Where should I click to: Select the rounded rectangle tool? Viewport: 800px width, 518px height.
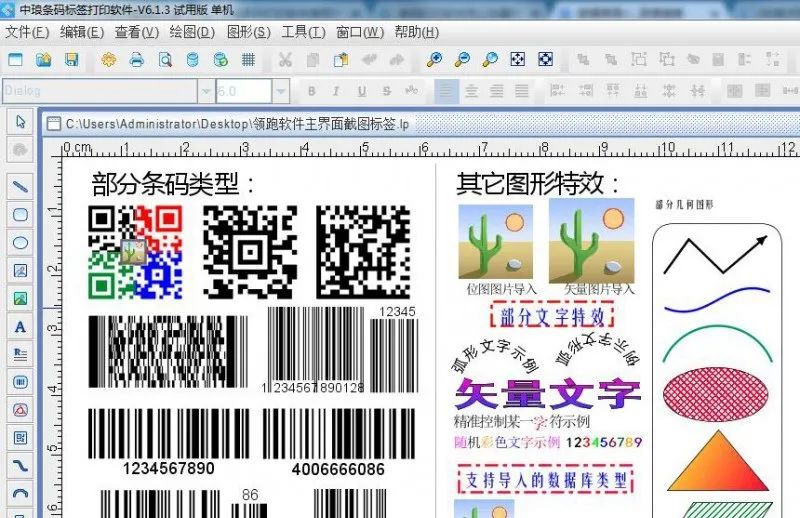coord(20,214)
